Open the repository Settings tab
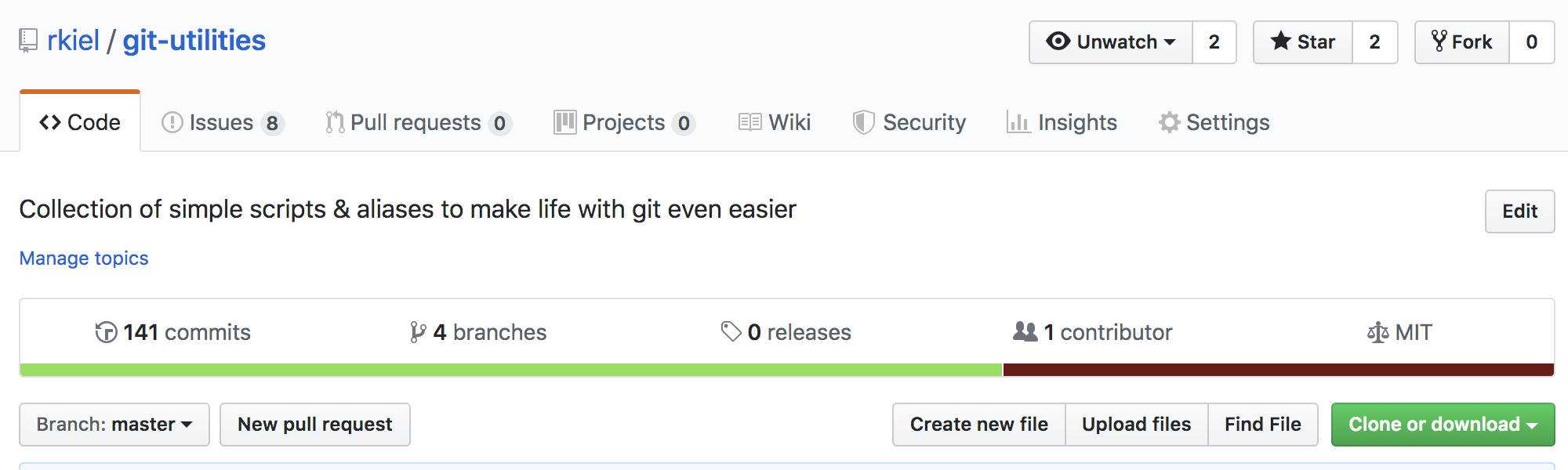 coord(1214,122)
